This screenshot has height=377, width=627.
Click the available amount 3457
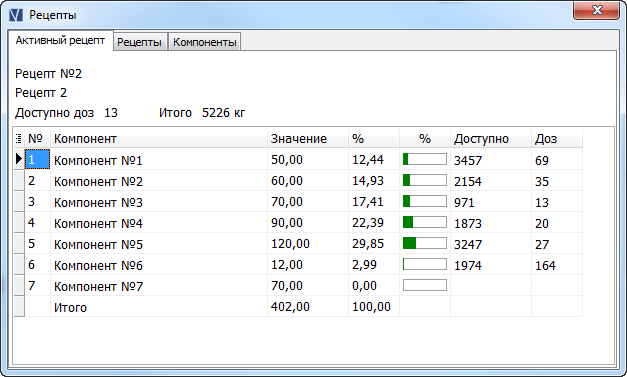click(x=491, y=160)
